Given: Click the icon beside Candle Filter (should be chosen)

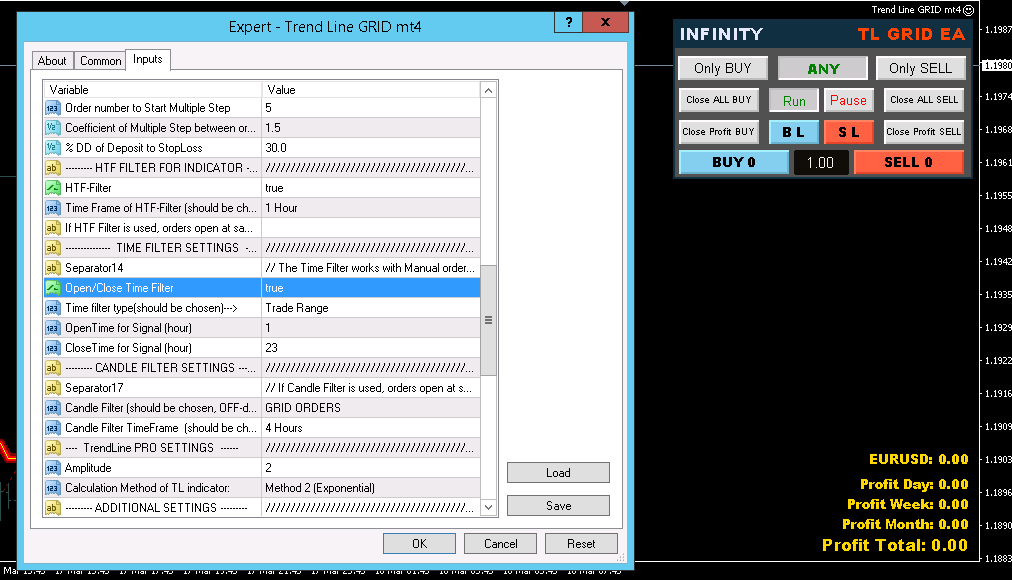Looking at the screenshot, I should click(53, 408).
